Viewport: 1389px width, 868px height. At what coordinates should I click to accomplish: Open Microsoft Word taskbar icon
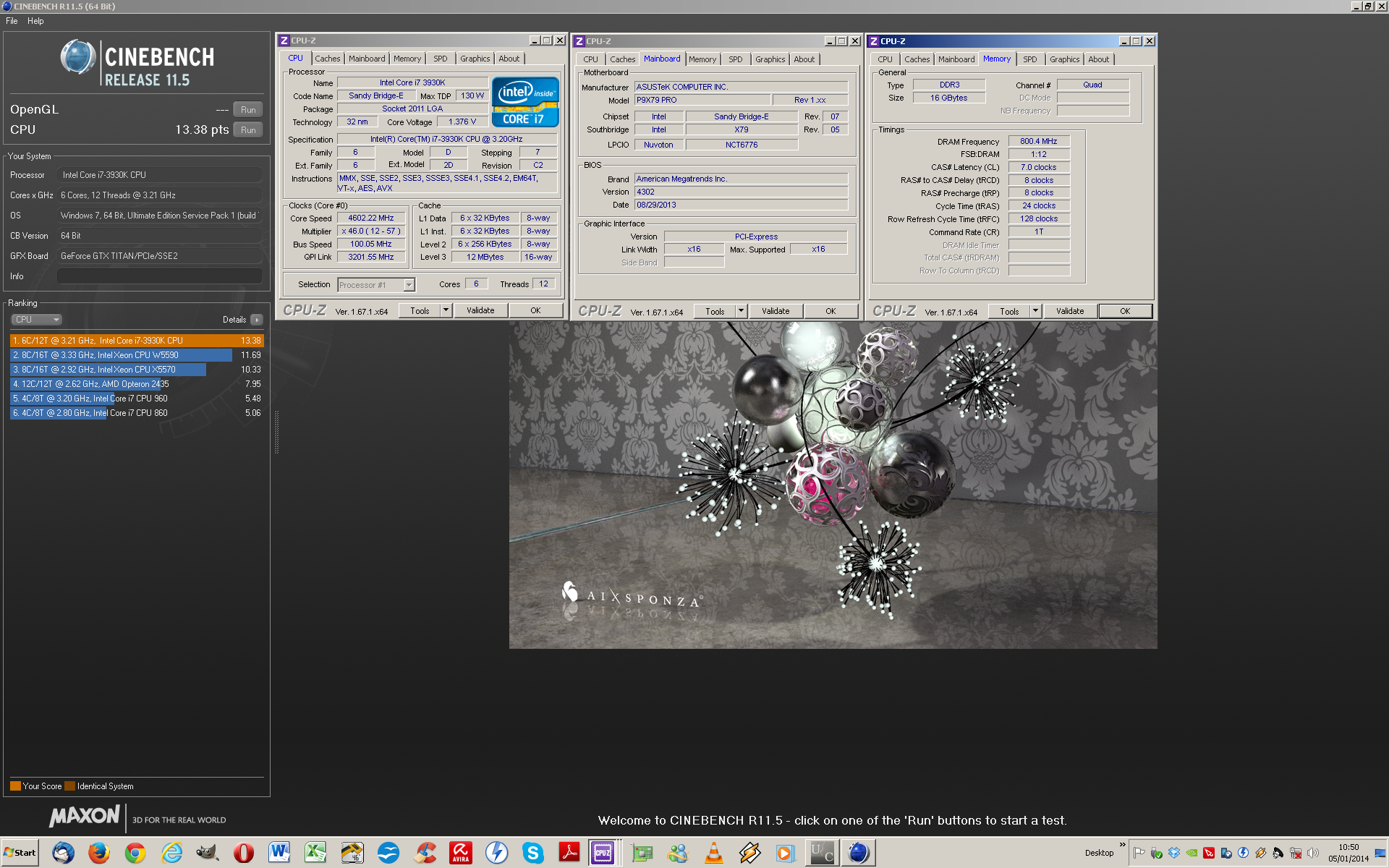coord(279,853)
